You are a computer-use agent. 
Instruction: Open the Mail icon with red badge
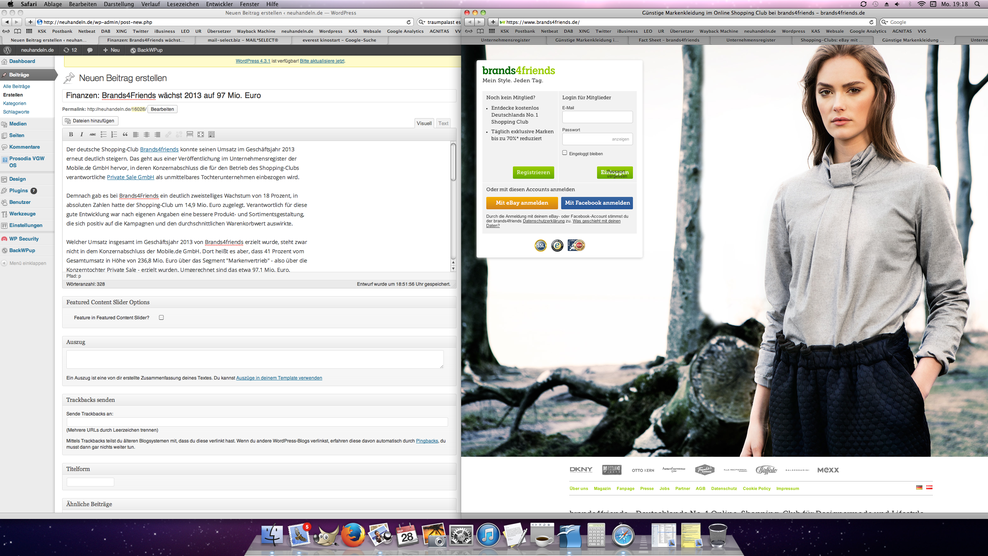[x=299, y=535]
